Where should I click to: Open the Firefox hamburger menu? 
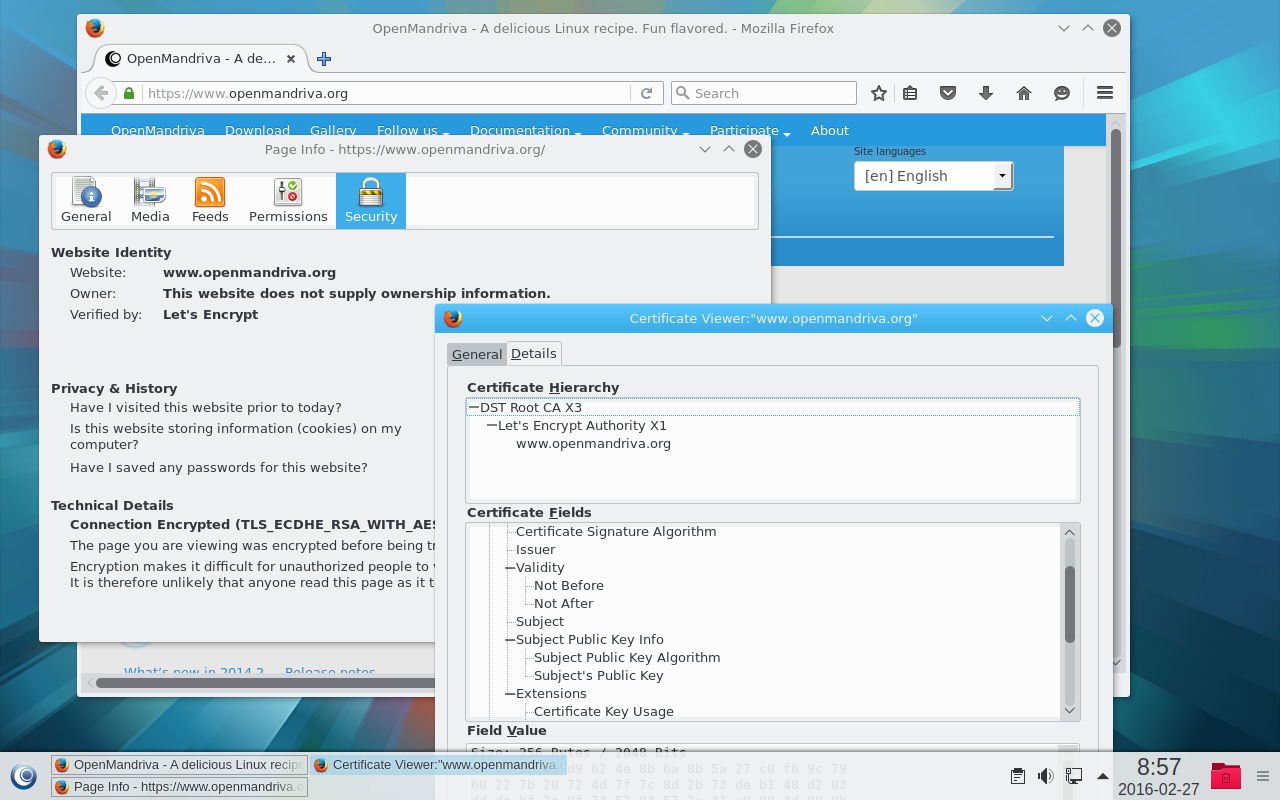pyautogui.click(x=1105, y=93)
